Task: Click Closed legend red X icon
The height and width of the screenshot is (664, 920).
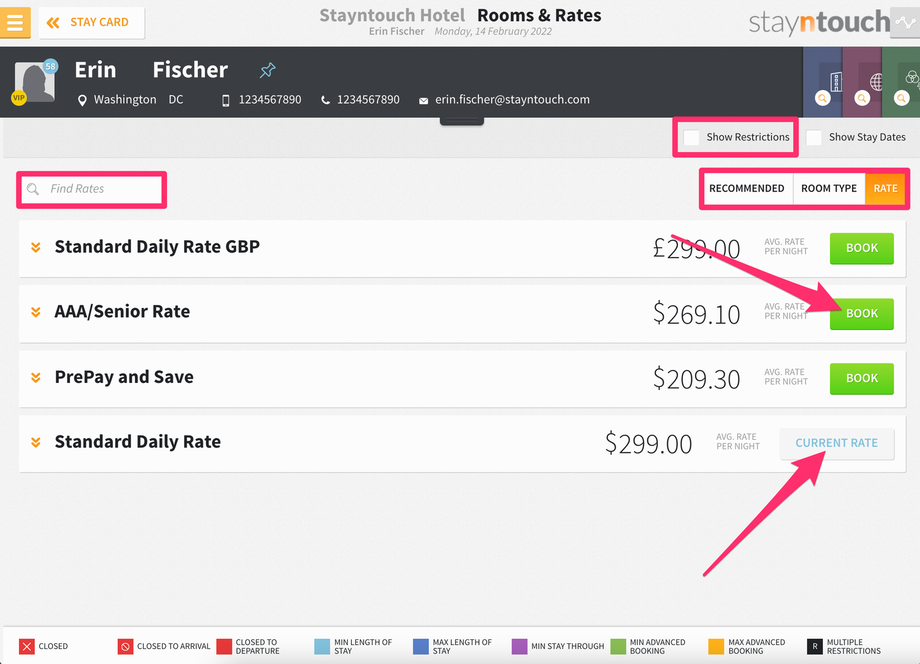Action: pos(26,646)
